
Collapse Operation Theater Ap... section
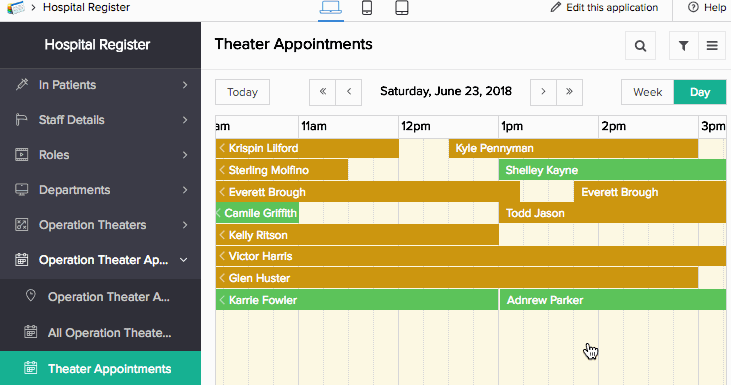[x=184, y=260]
